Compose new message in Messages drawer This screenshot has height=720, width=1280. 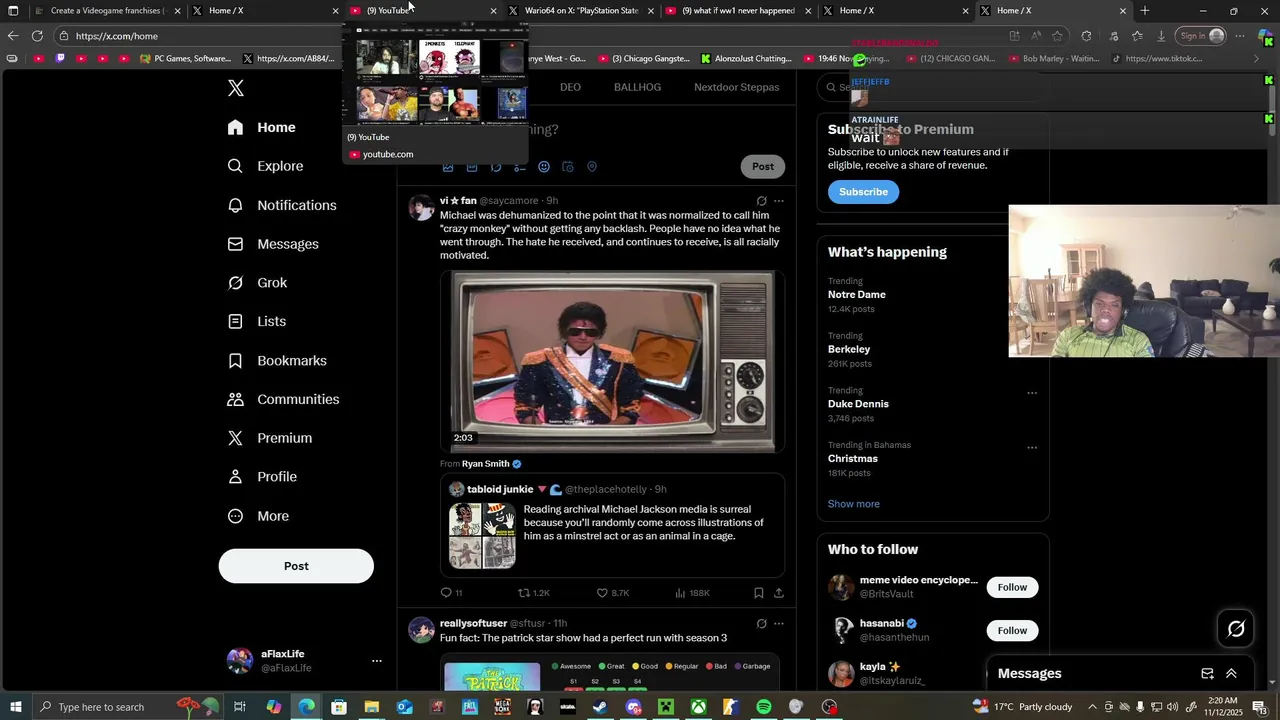coord(1207,674)
